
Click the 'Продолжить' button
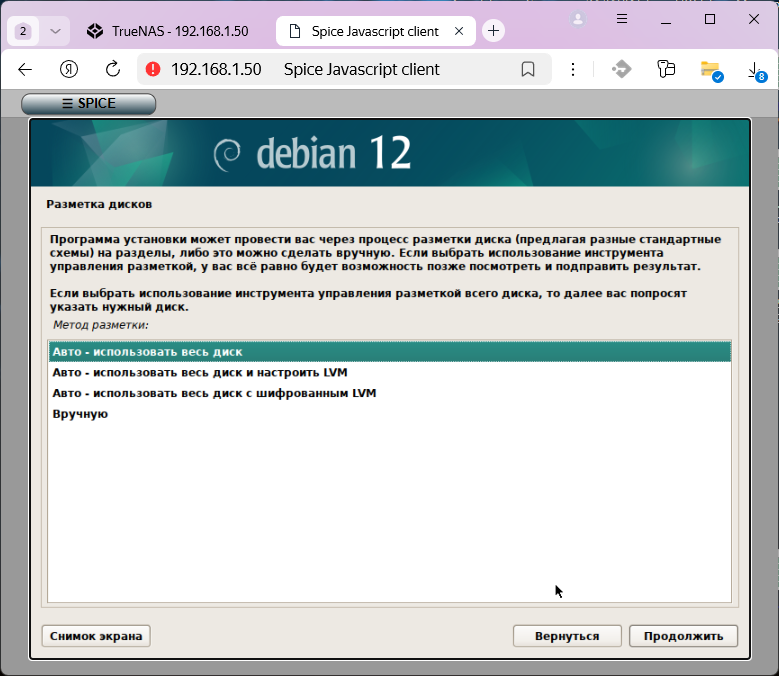[683, 636]
